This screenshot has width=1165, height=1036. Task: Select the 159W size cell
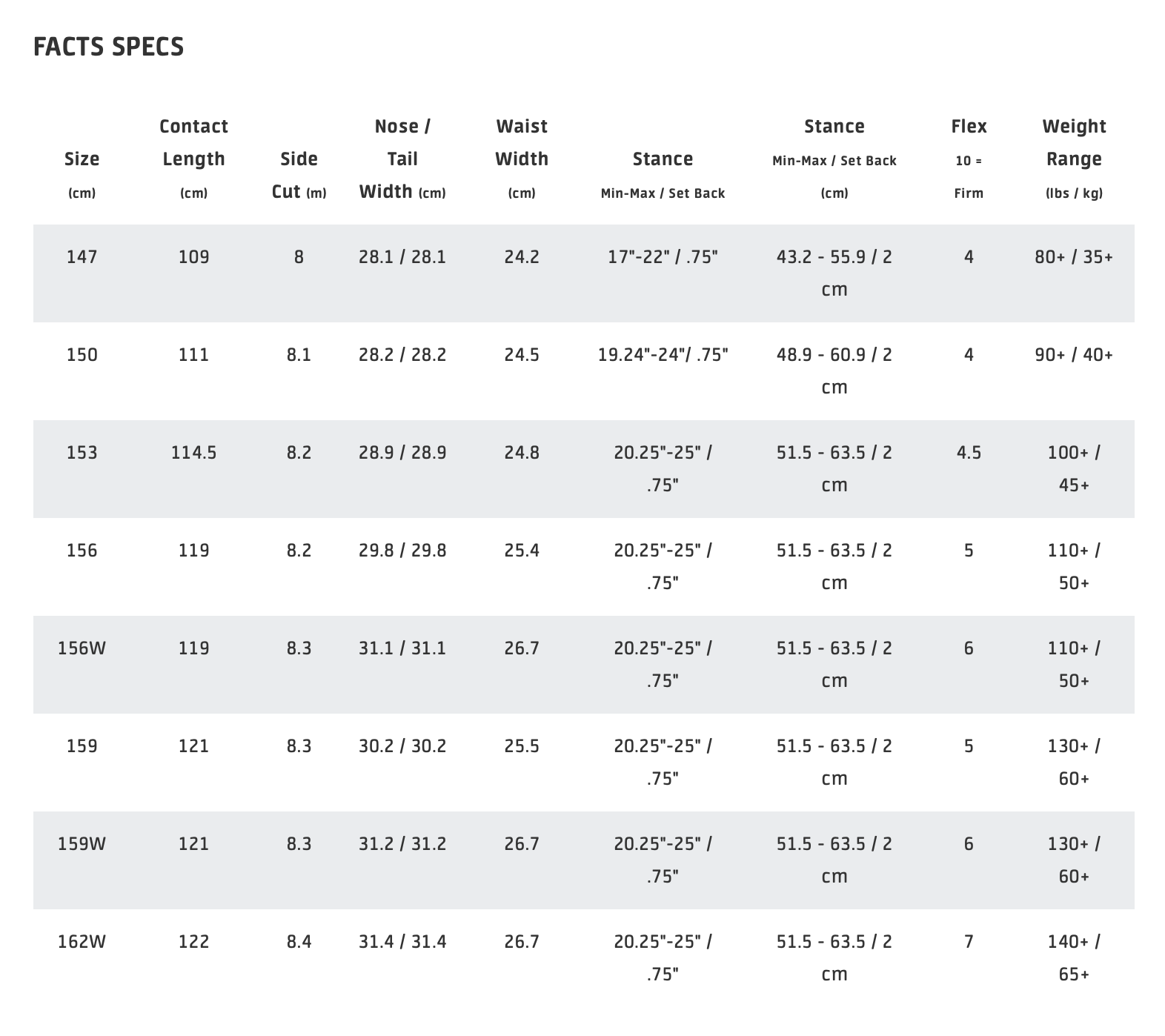(82, 844)
